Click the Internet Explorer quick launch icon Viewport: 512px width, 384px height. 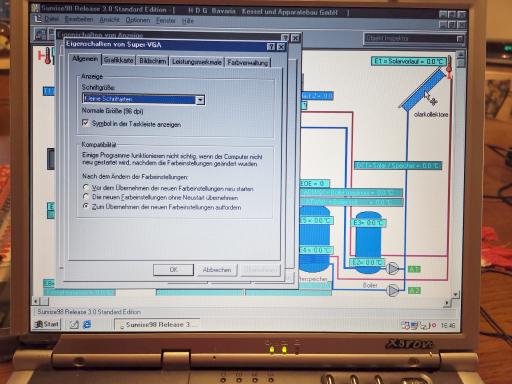[x=87, y=324]
